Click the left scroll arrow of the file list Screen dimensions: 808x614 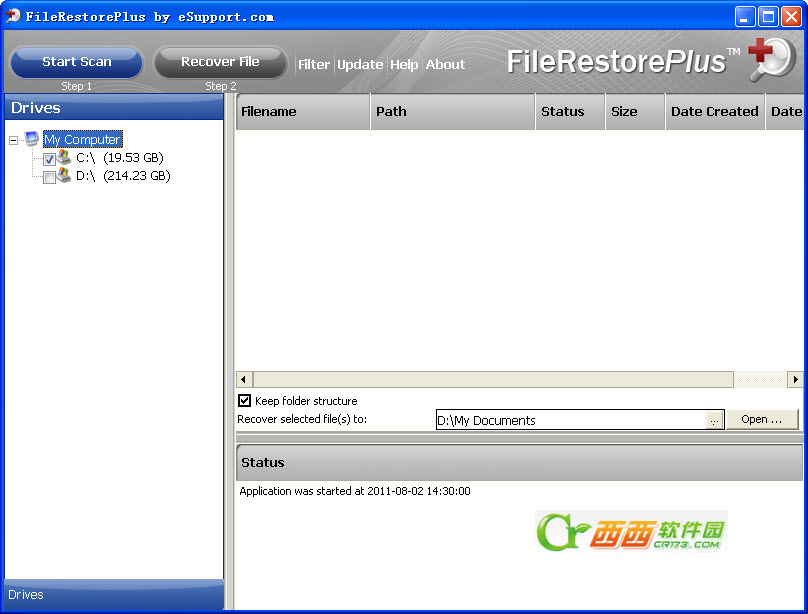coord(244,380)
